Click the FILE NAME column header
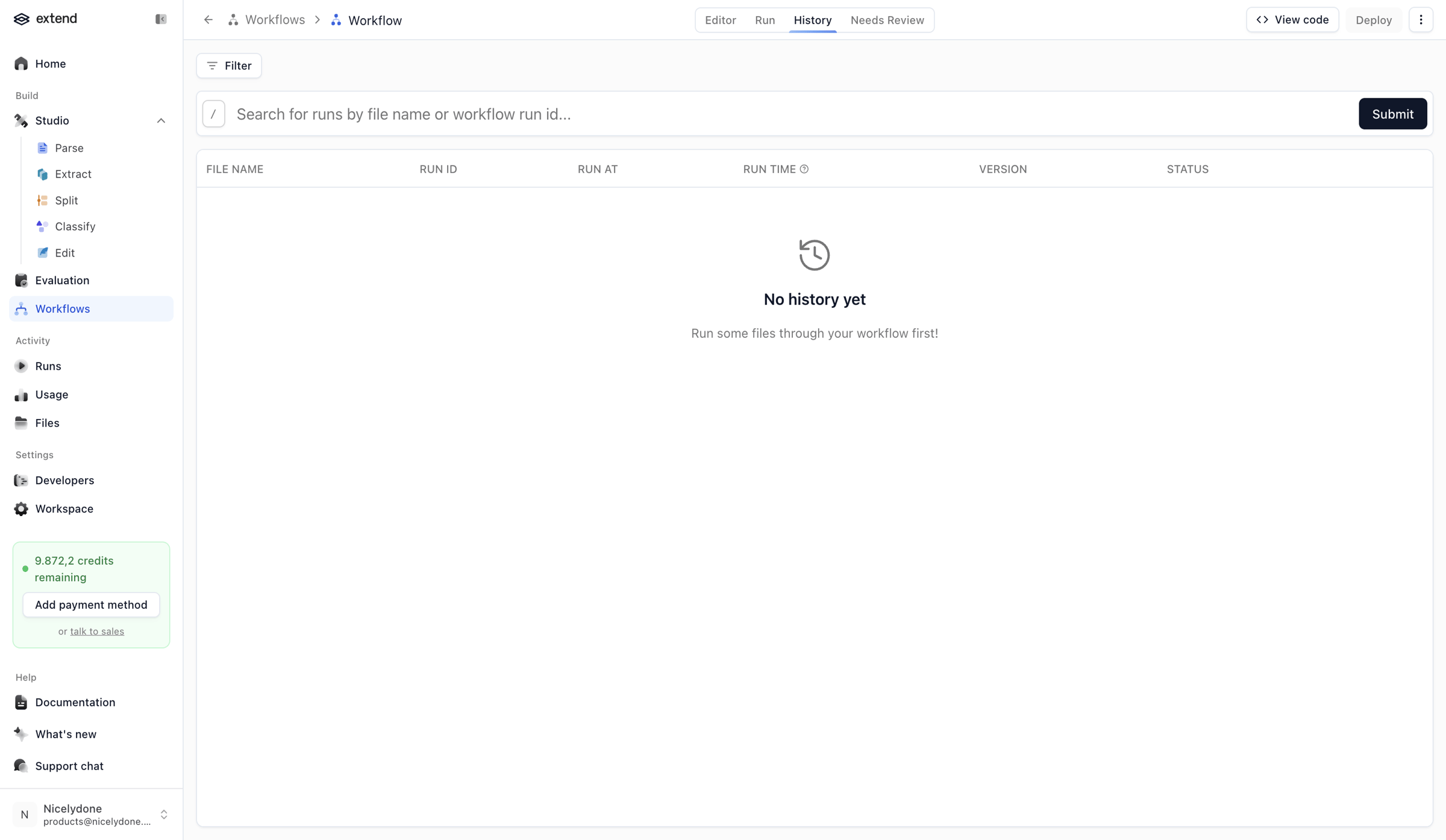 [235, 169]
